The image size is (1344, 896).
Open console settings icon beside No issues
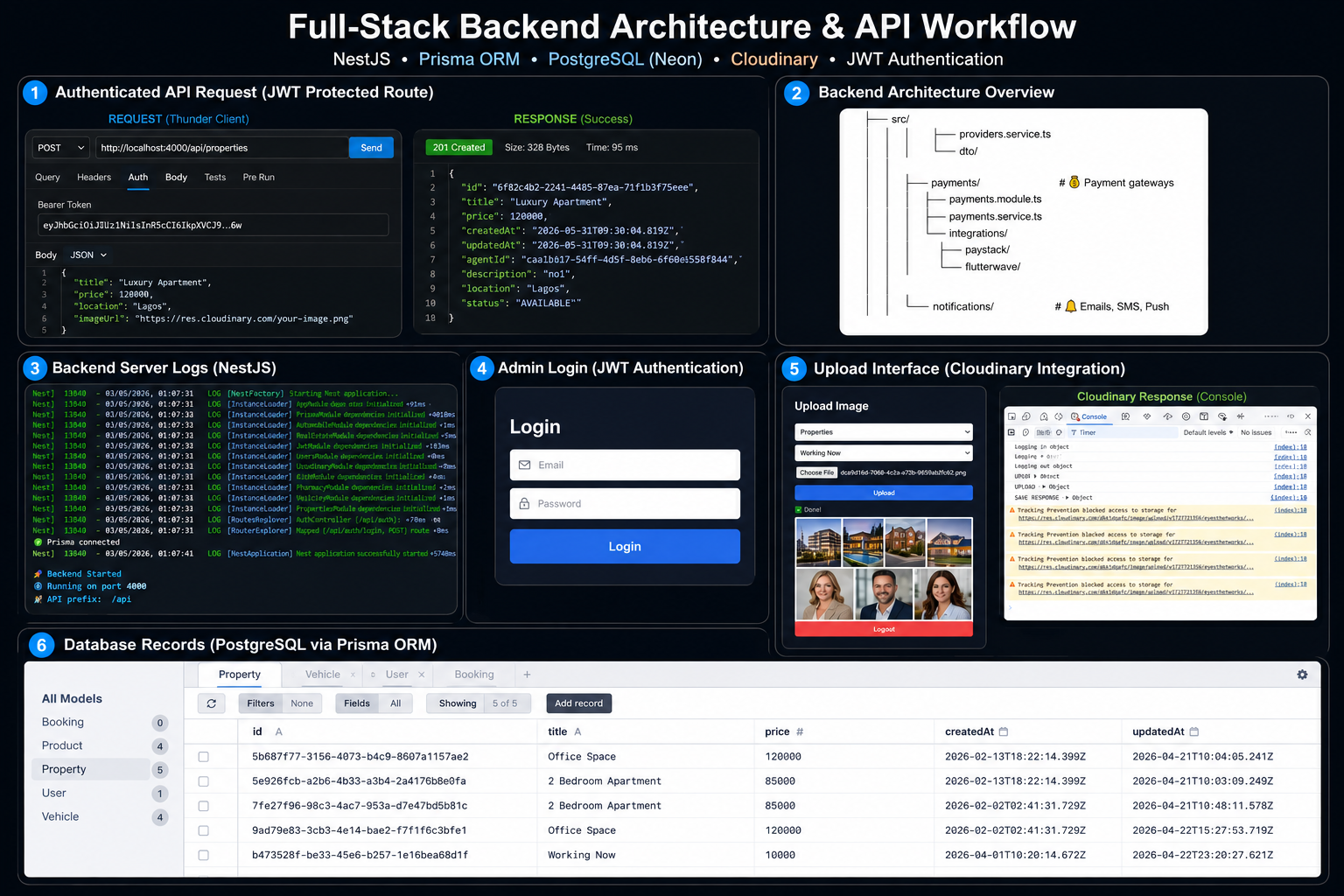(1307, 432)
